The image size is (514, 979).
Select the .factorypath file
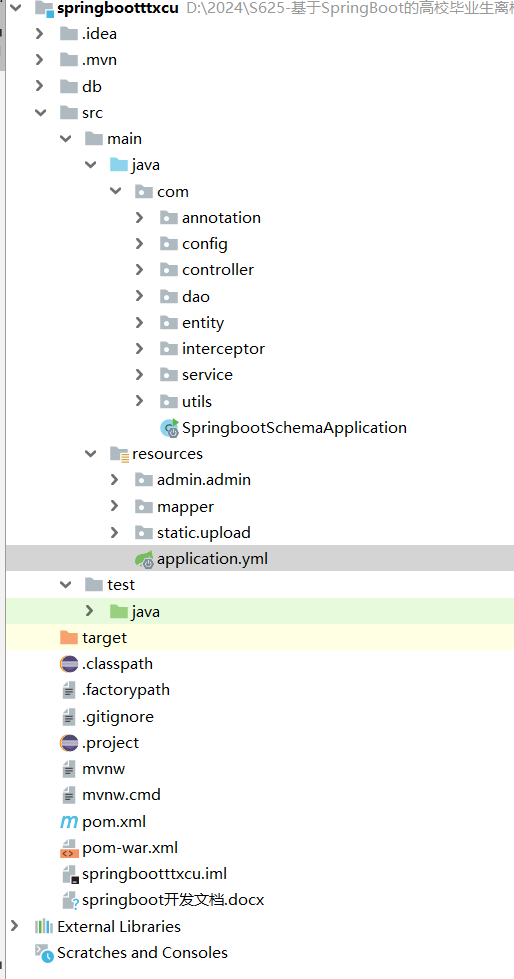[x=126, y=690]
